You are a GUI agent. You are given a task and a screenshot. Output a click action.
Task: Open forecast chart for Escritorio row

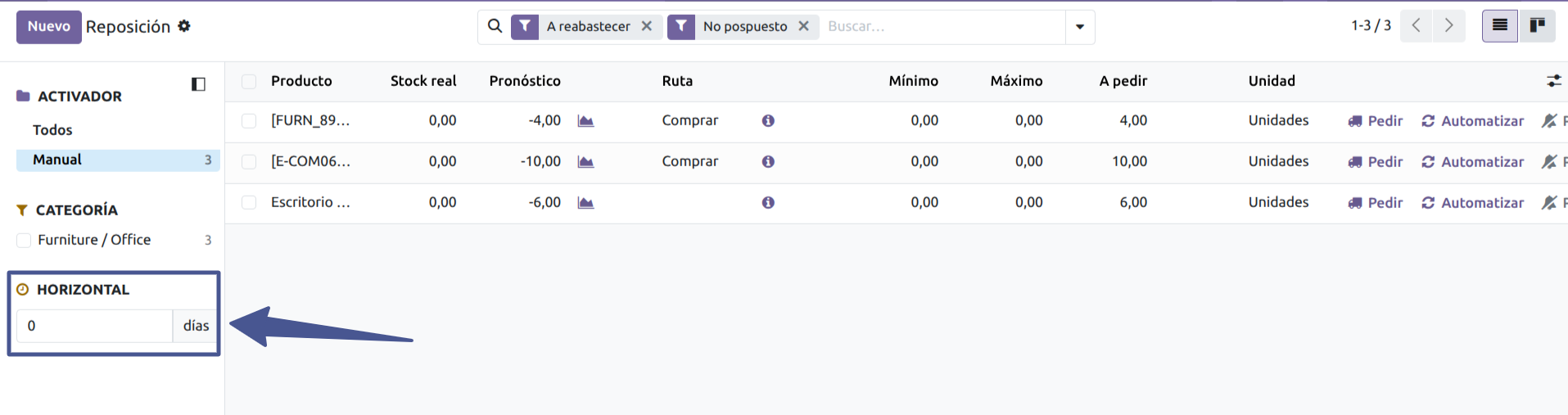[585, 203]
